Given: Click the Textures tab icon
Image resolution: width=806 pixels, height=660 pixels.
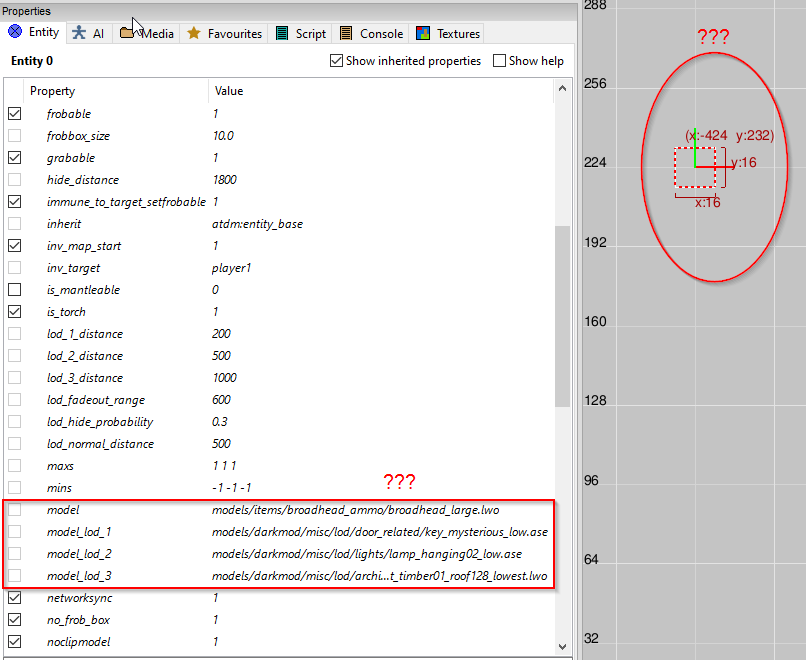Looking at the screenshot, I should click(423, 33).
